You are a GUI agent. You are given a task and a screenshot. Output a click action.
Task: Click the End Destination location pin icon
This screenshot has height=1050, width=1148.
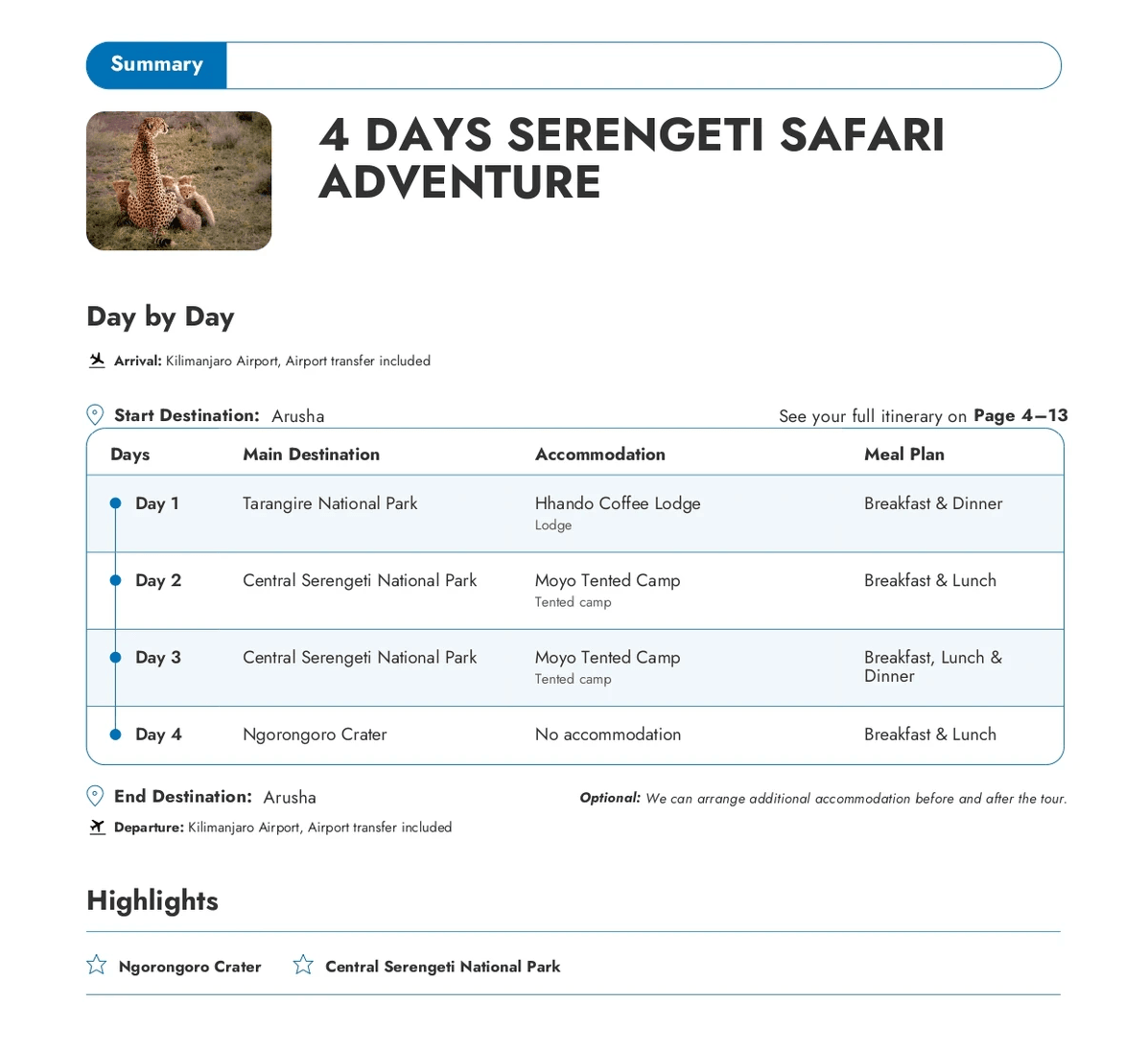[x=95, y=796]
